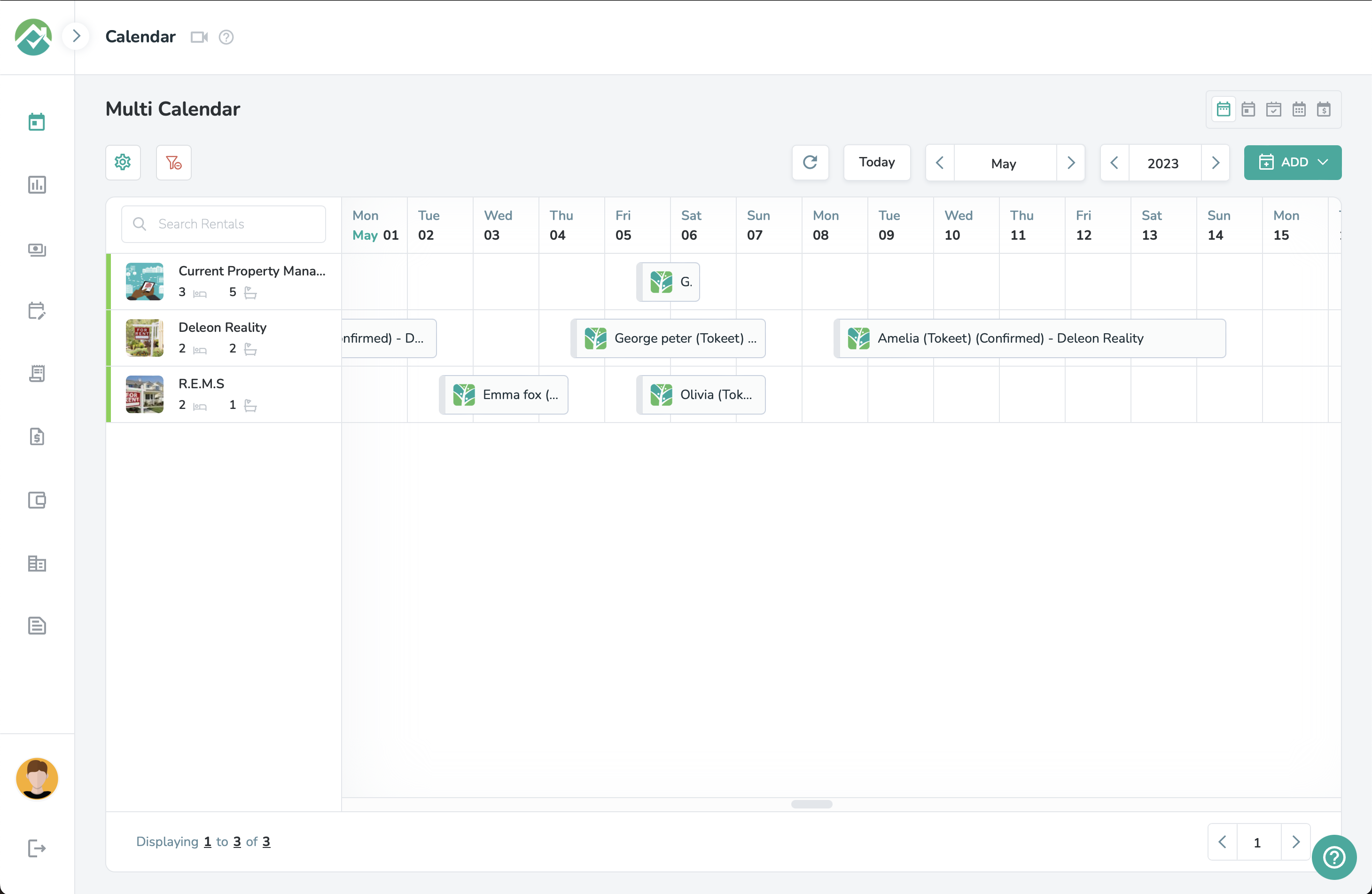Click the red clear filter icon

(x=173, y=162)
